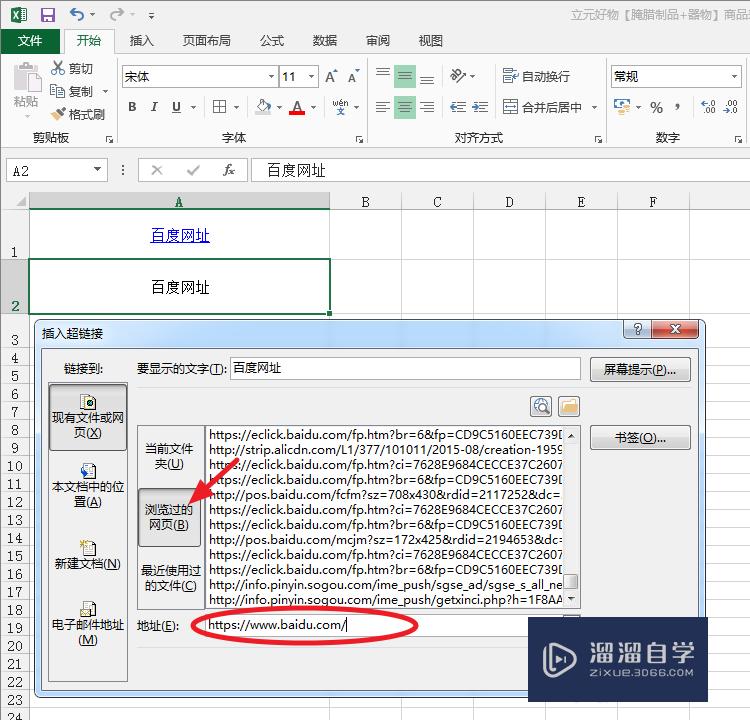Click the Cut scissors icon
This screenshot has width=750, height=720.
click(58, 68)
